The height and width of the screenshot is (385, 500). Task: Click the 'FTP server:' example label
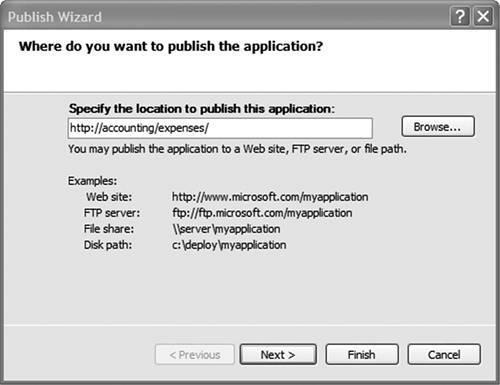tap(112, 213)
